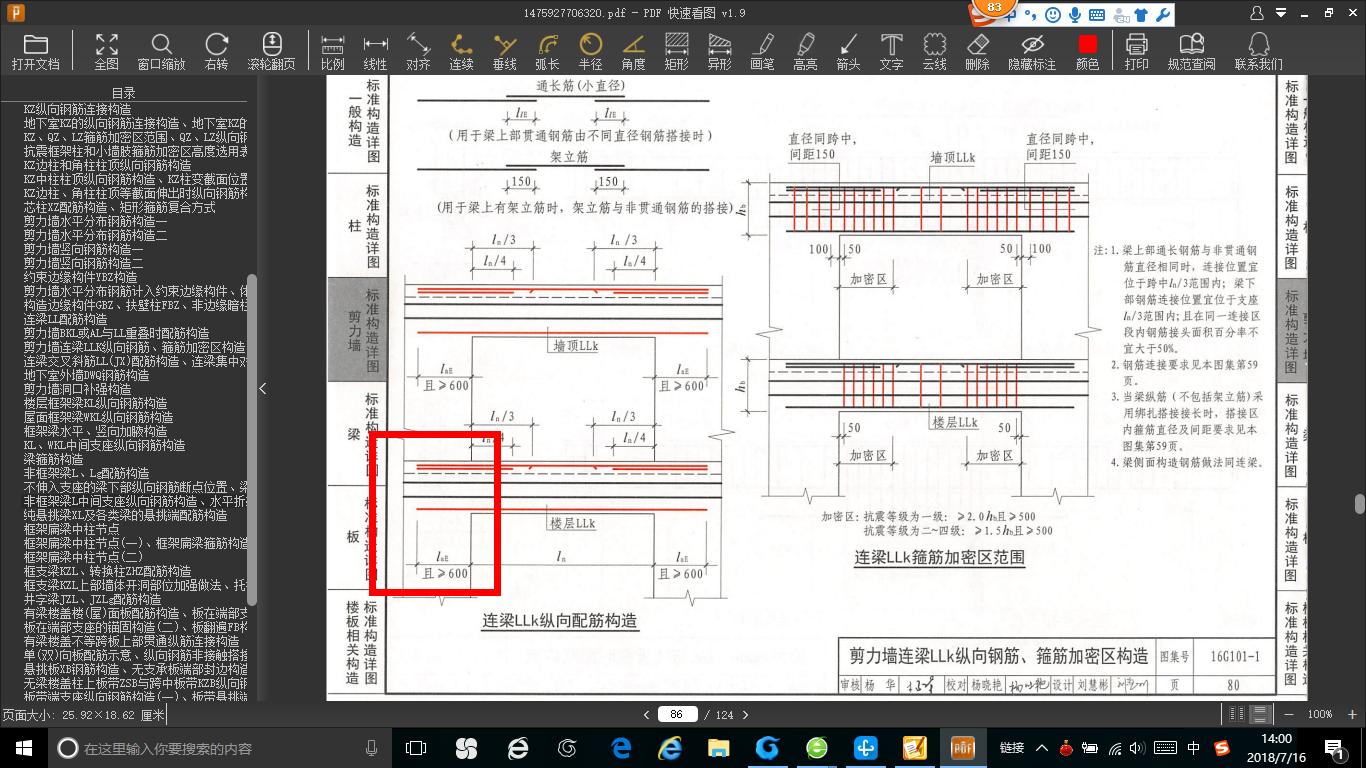Open bookmark 连梁LL配筋构造
Screen dimensions: 1366x768
[x=64, y=318]
